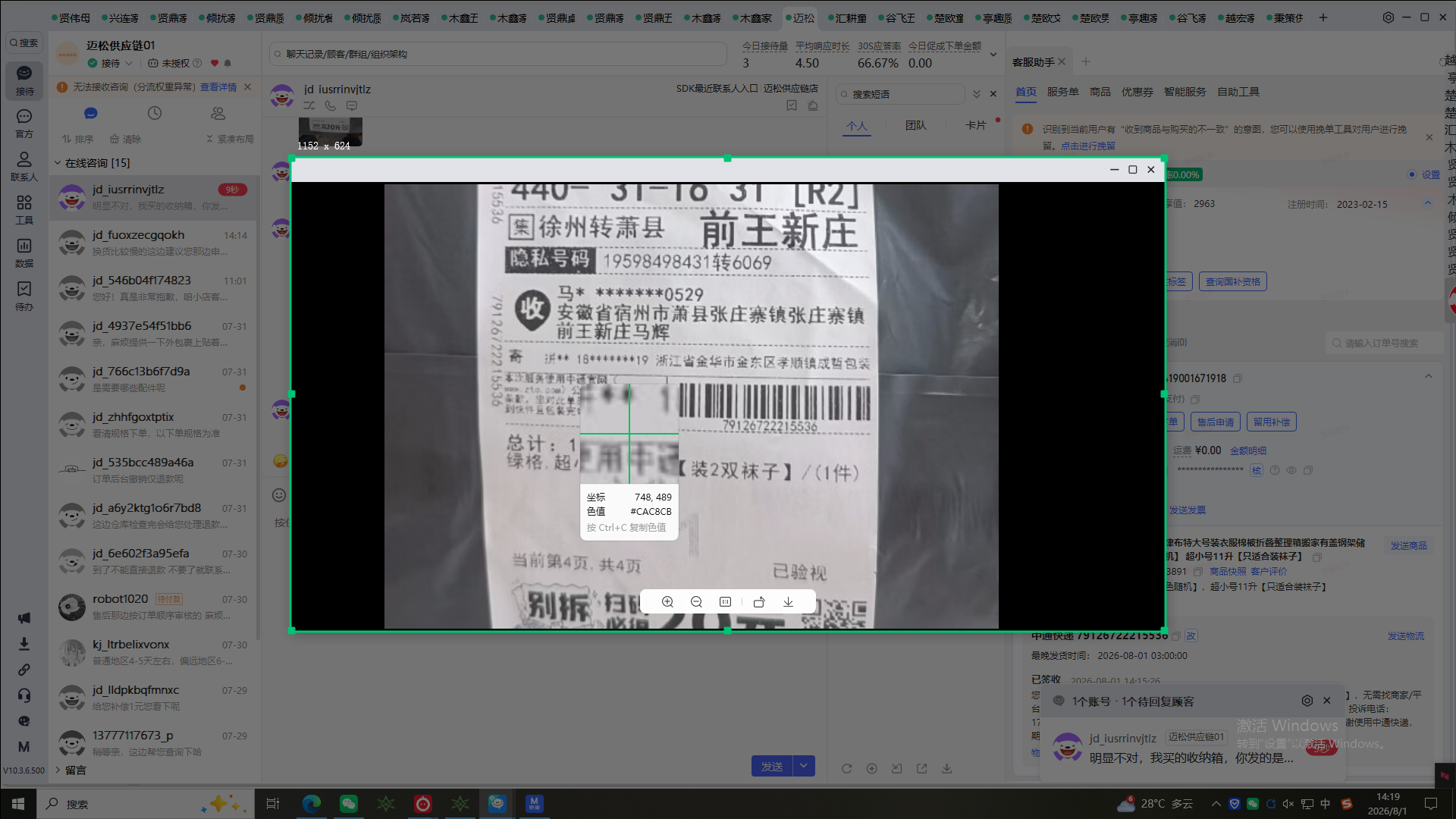
Task: Open the 联系人 contacts sidebar
Action: click(24, 166)
